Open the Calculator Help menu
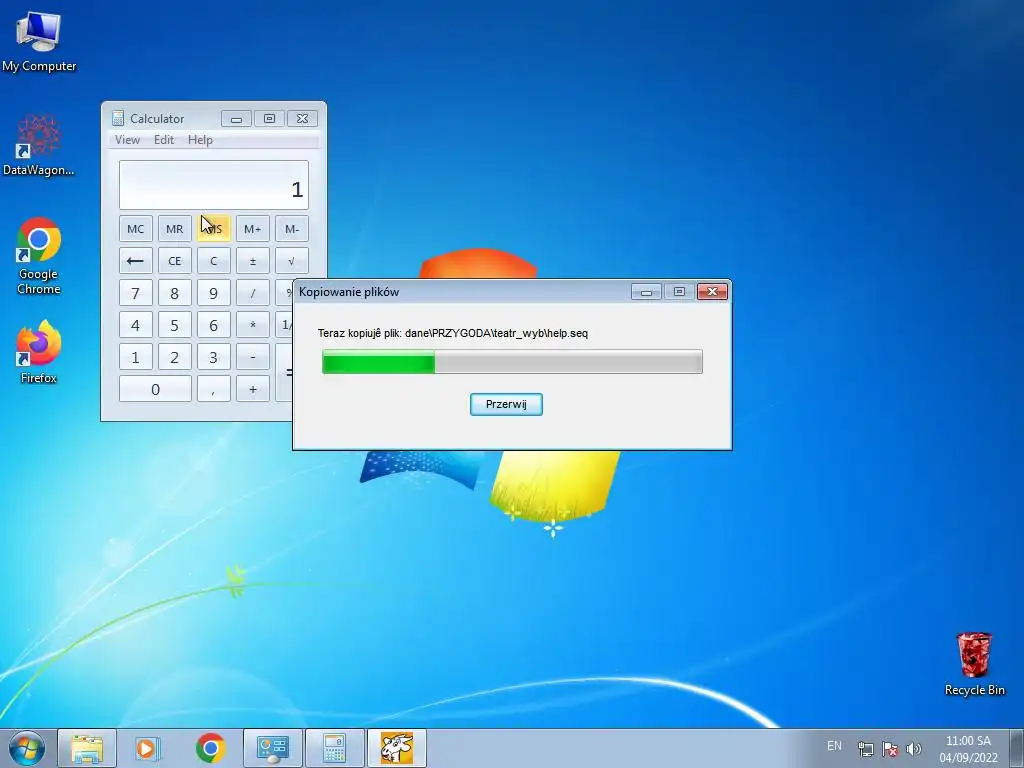1024x768 pixels. pyautogui.click(x=200, y=140)
